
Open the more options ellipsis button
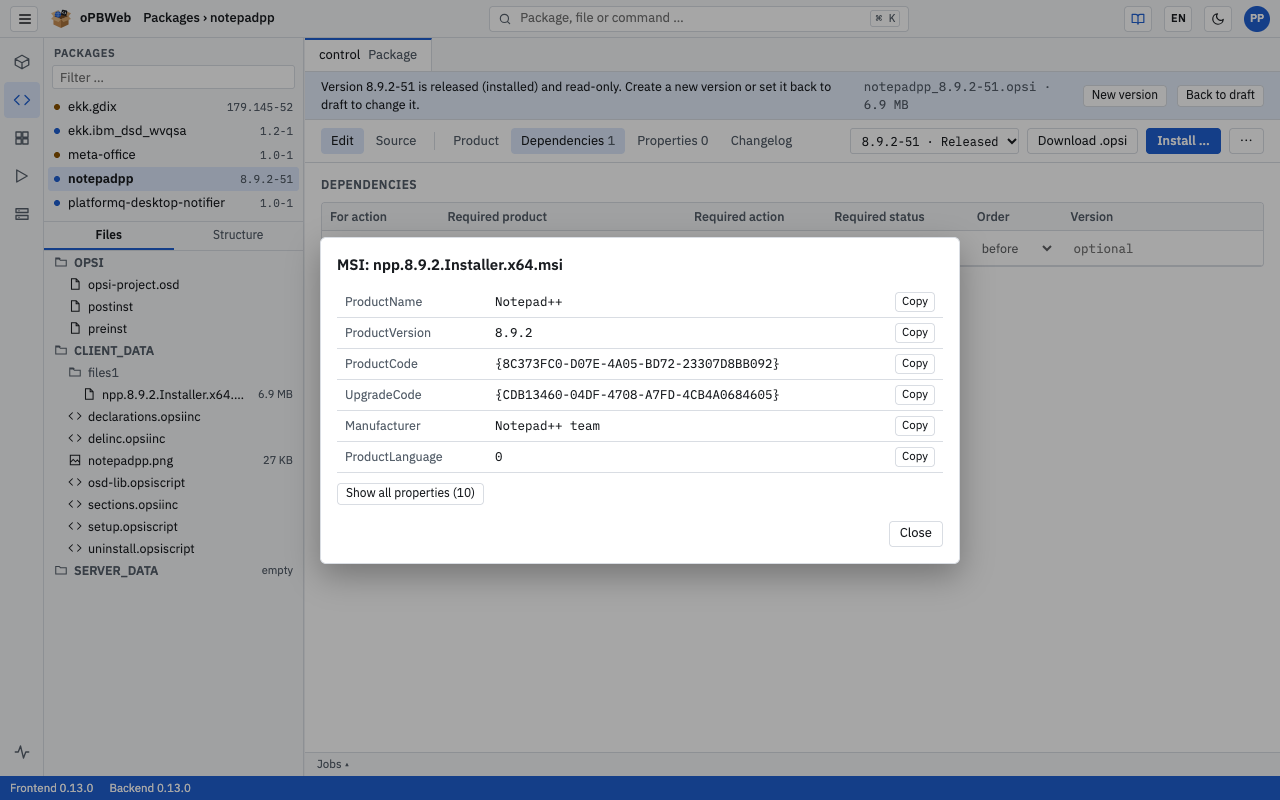click(1246, 141)
